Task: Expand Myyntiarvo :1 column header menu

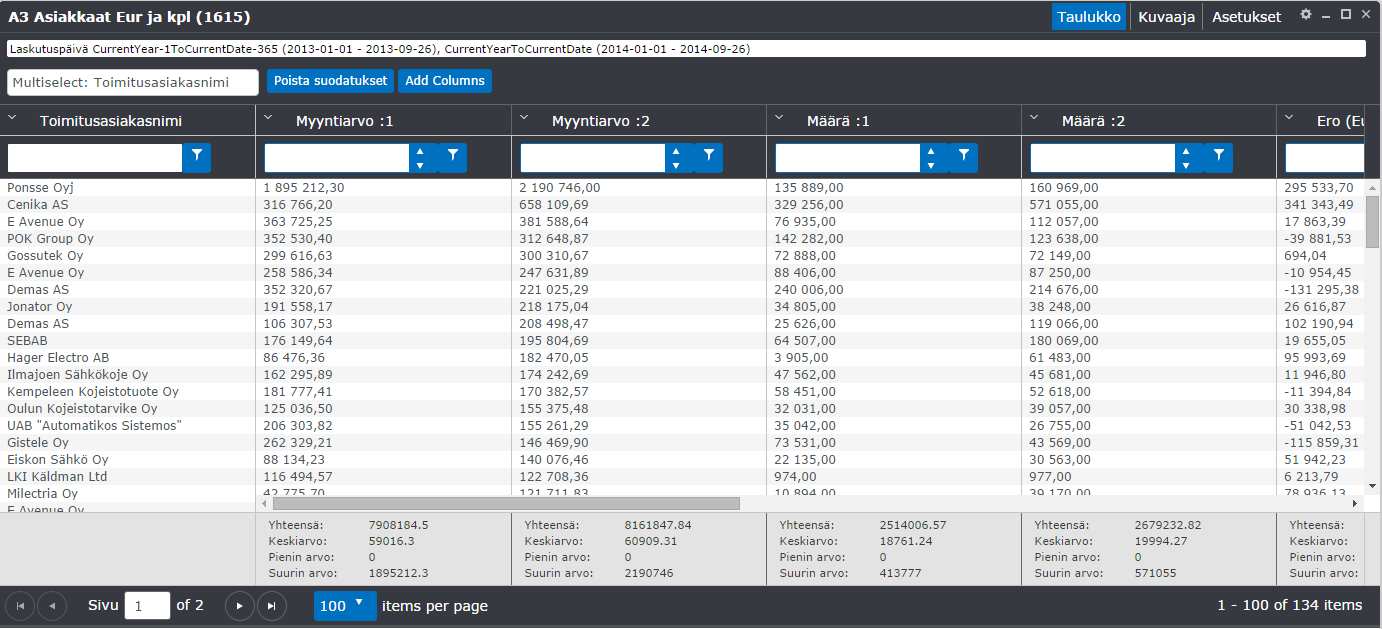Action: [x=269, y=118]
